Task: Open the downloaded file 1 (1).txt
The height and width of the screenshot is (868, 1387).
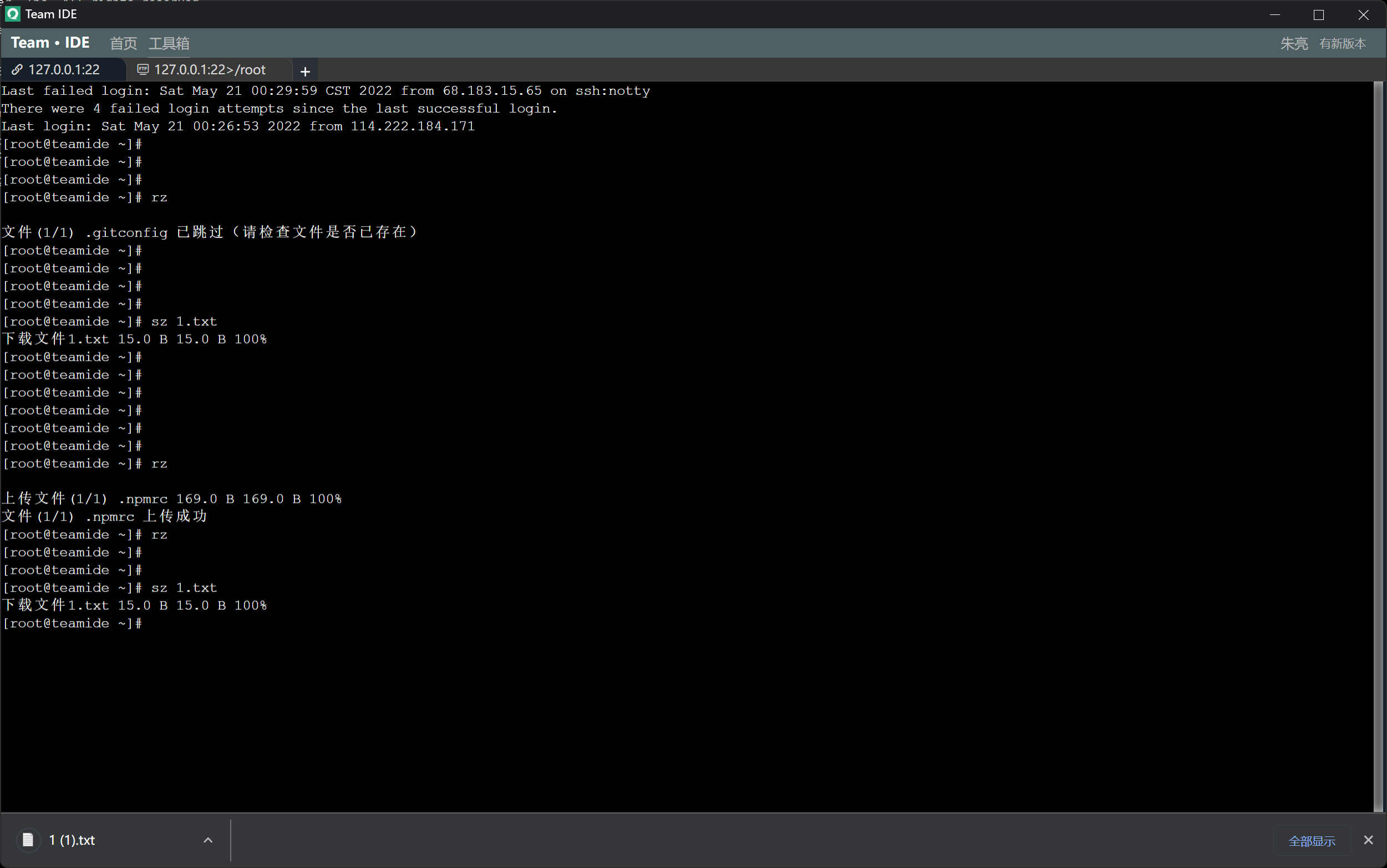Action: click(x=72, y=839)
